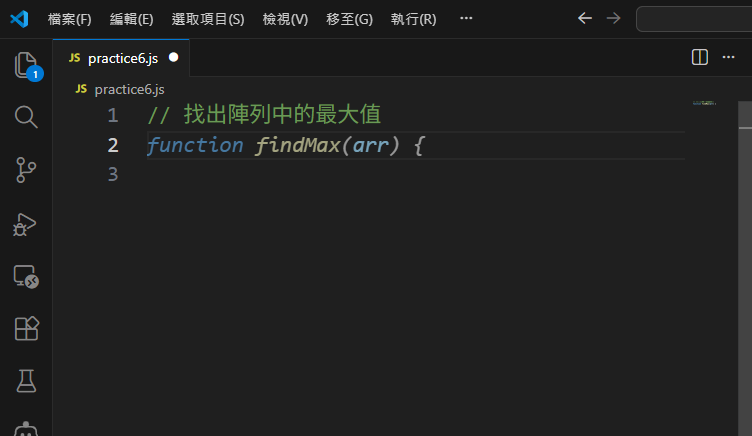
Task: Open the Search view in activity bar
Action: click(x=26, y=117)
